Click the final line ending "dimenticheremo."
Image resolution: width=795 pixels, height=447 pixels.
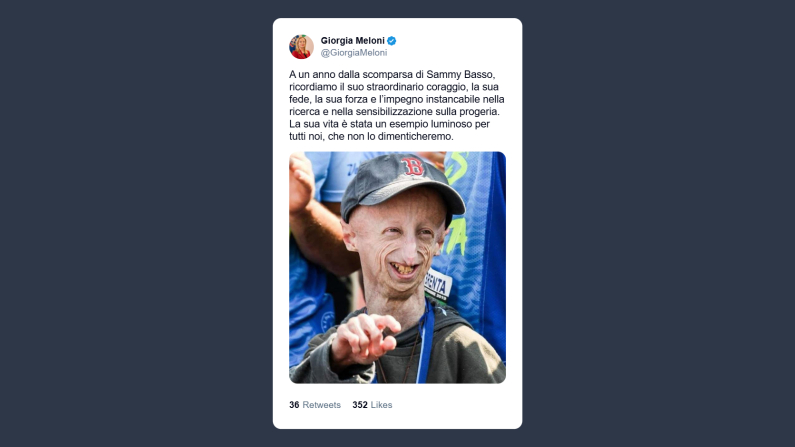[x=371, y=136]
